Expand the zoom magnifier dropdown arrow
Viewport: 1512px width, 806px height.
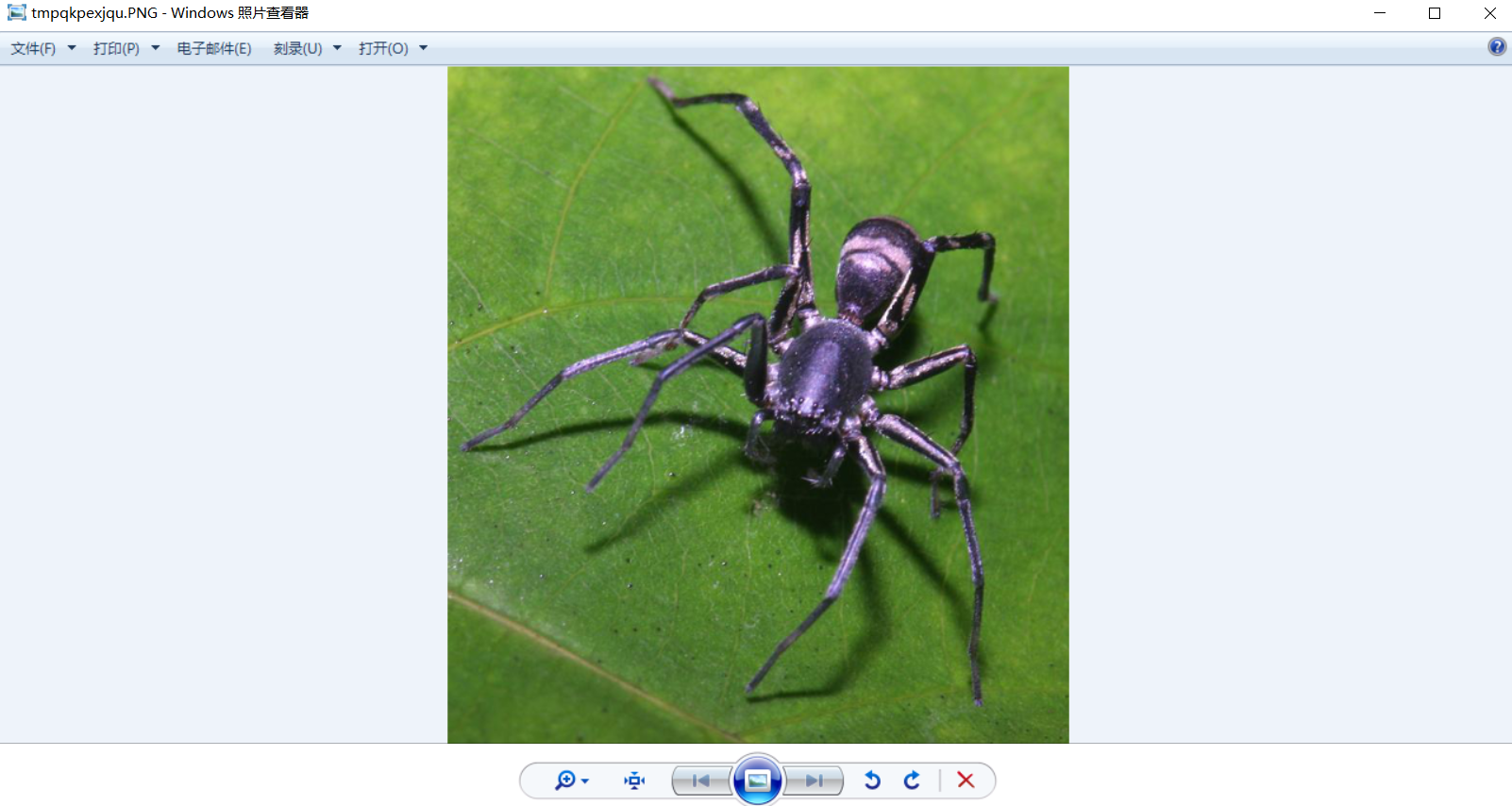(585, 781)
